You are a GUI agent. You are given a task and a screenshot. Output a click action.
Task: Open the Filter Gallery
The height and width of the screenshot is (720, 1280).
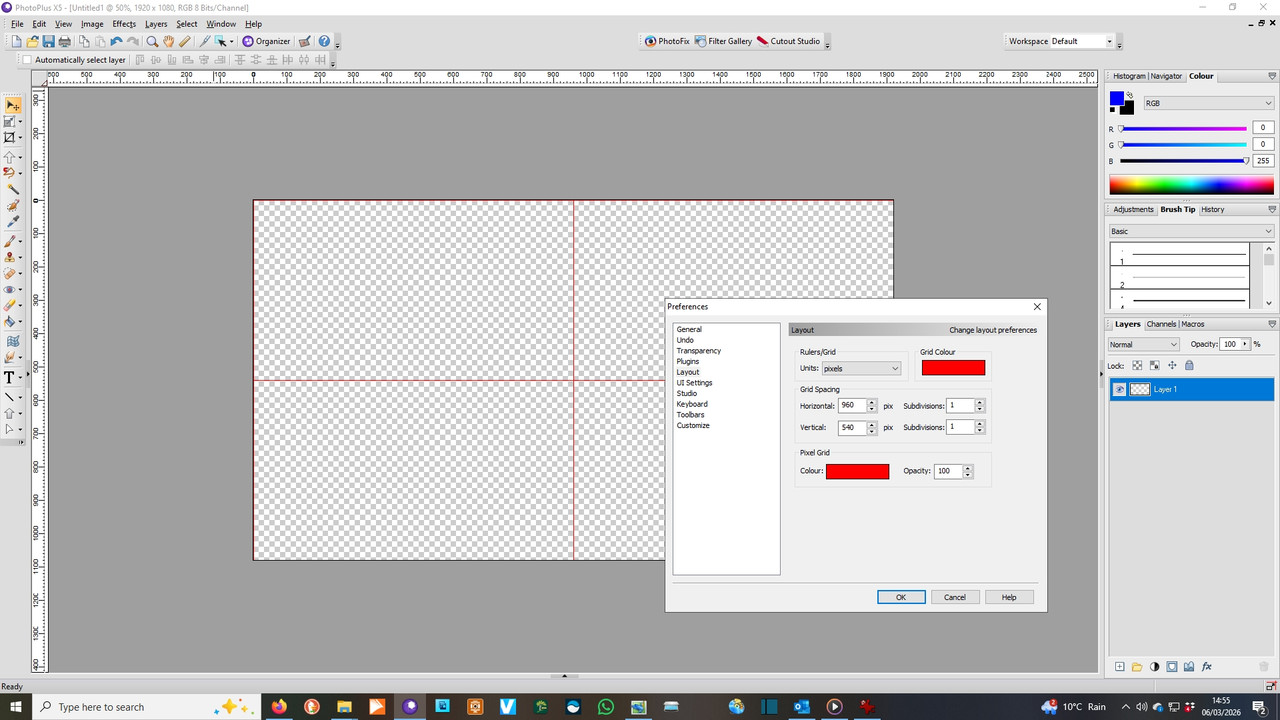click(723, 41)
